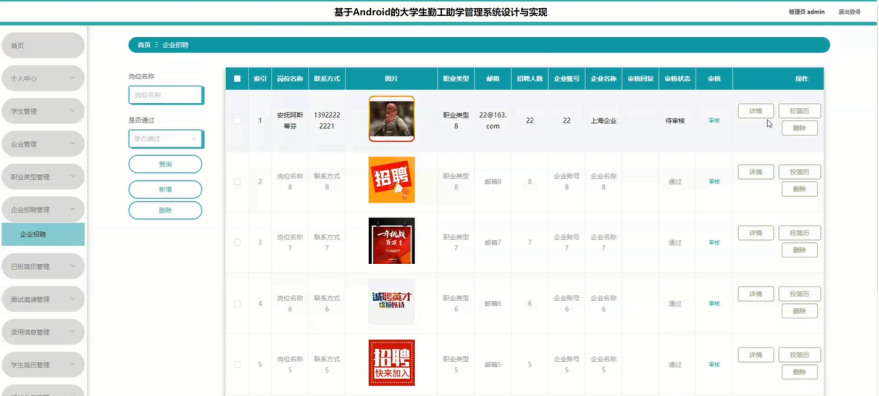Click 审核 link in row 岗位名称6
Screen dimensions: 879x396
tap(714, 303)
